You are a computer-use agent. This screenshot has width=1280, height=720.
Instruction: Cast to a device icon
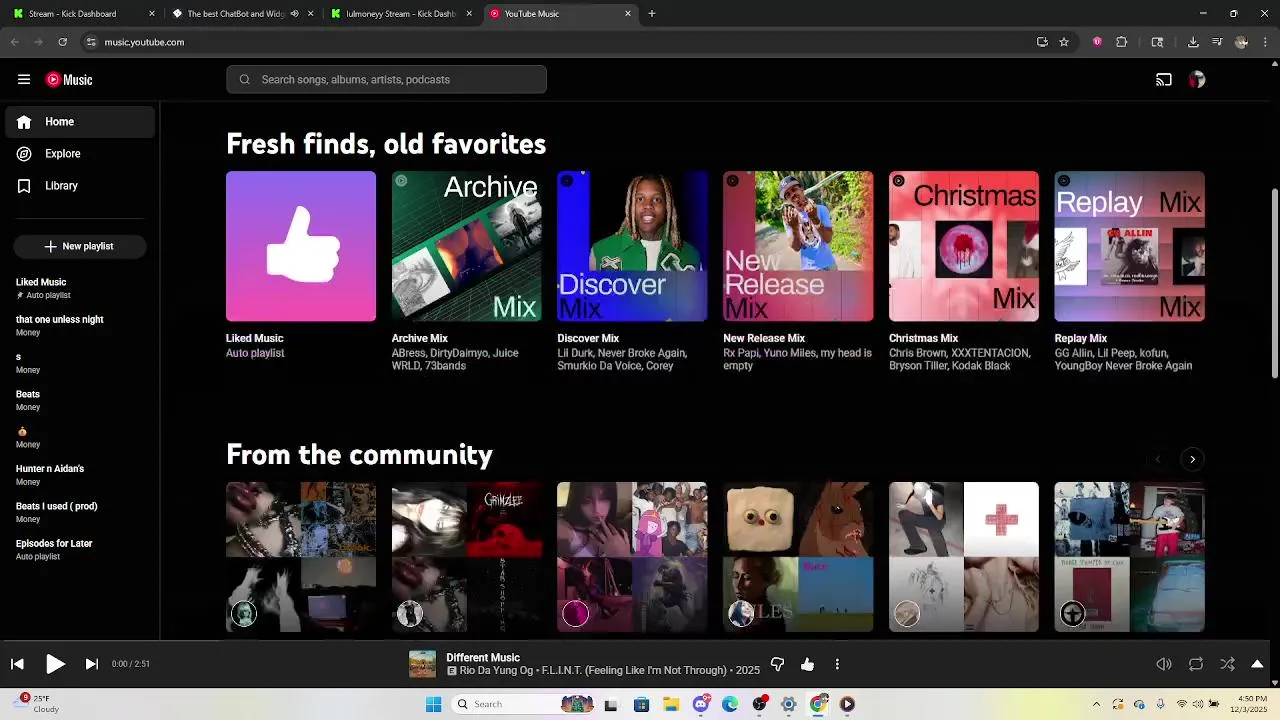coord(1164,80)
